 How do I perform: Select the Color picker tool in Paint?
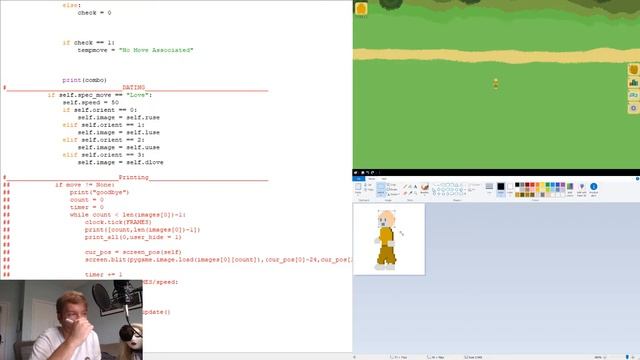click(410, 193)
